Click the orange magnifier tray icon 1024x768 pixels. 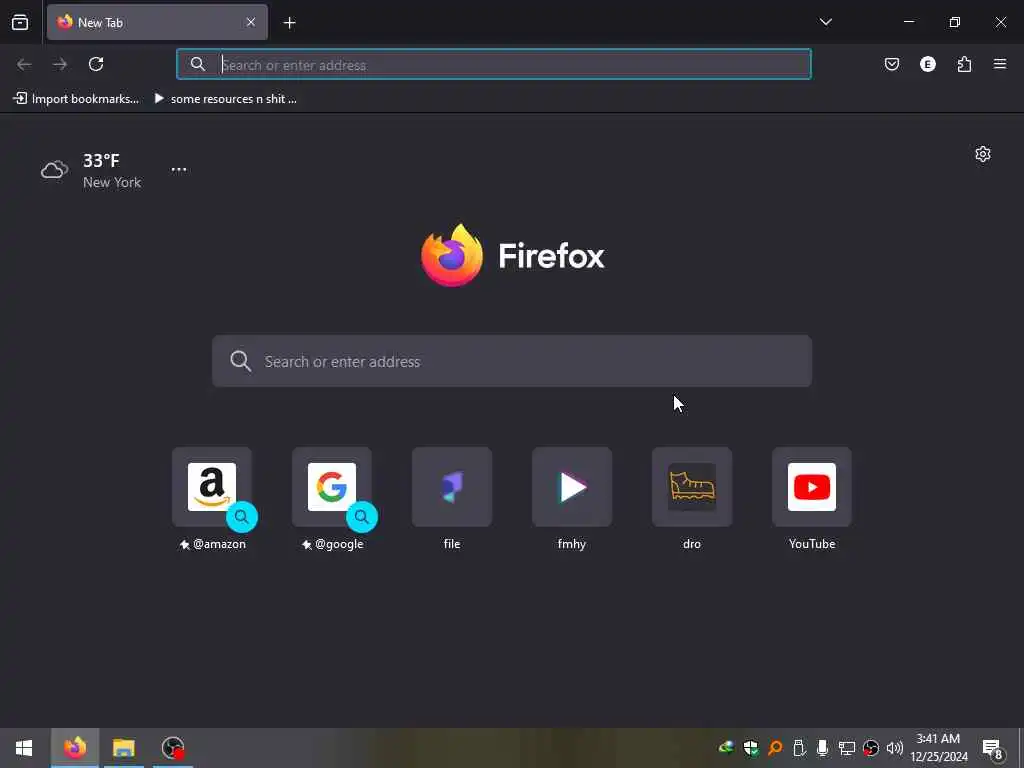pyautogui.click(x=775, y=748)
